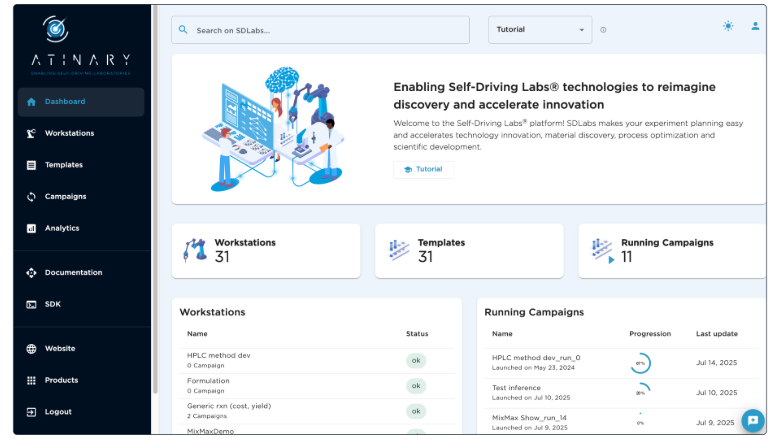Click the Analytics chart icon in sidebar

[x=31, y=229]
